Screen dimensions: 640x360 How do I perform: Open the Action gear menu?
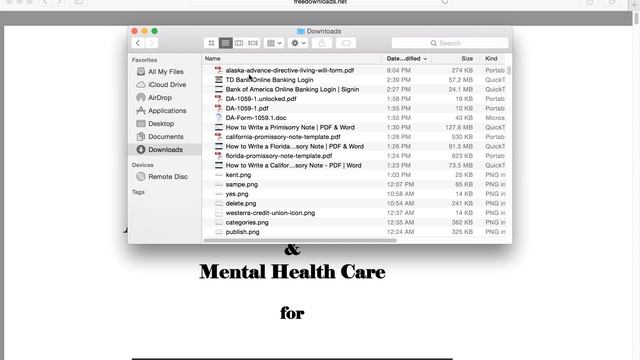click(x=298, y=43)
